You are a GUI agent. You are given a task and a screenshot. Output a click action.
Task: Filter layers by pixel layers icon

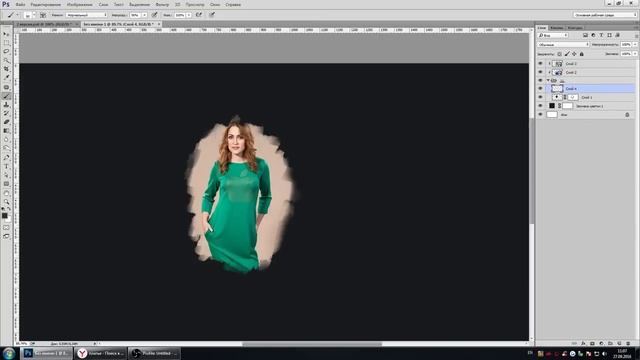585,36
